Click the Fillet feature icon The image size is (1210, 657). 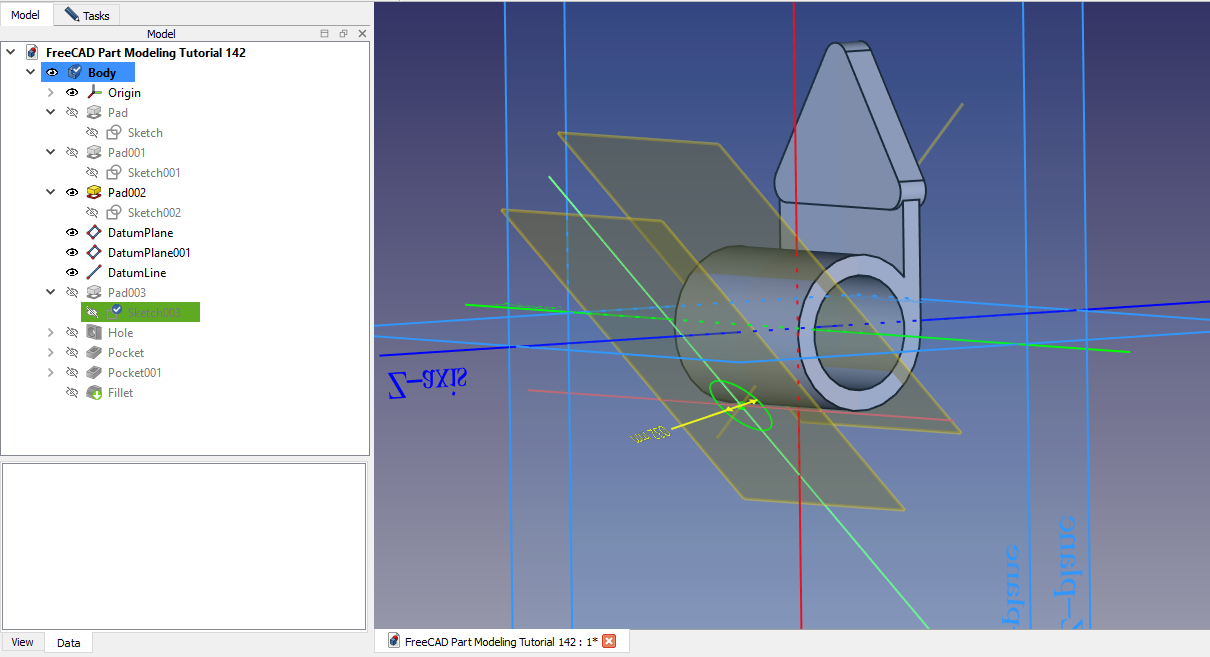click(x=95, y=393)
